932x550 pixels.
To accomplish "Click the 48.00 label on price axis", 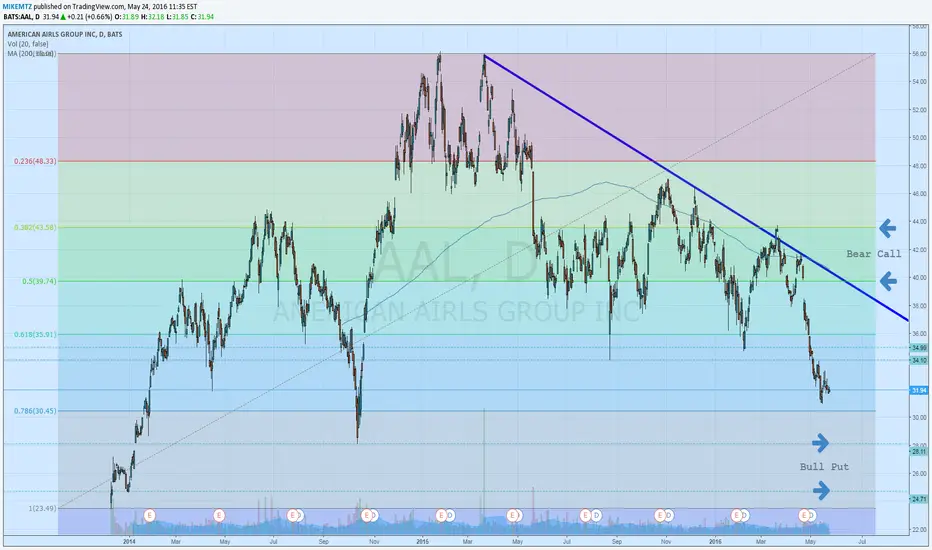I will tap(920, 166).
